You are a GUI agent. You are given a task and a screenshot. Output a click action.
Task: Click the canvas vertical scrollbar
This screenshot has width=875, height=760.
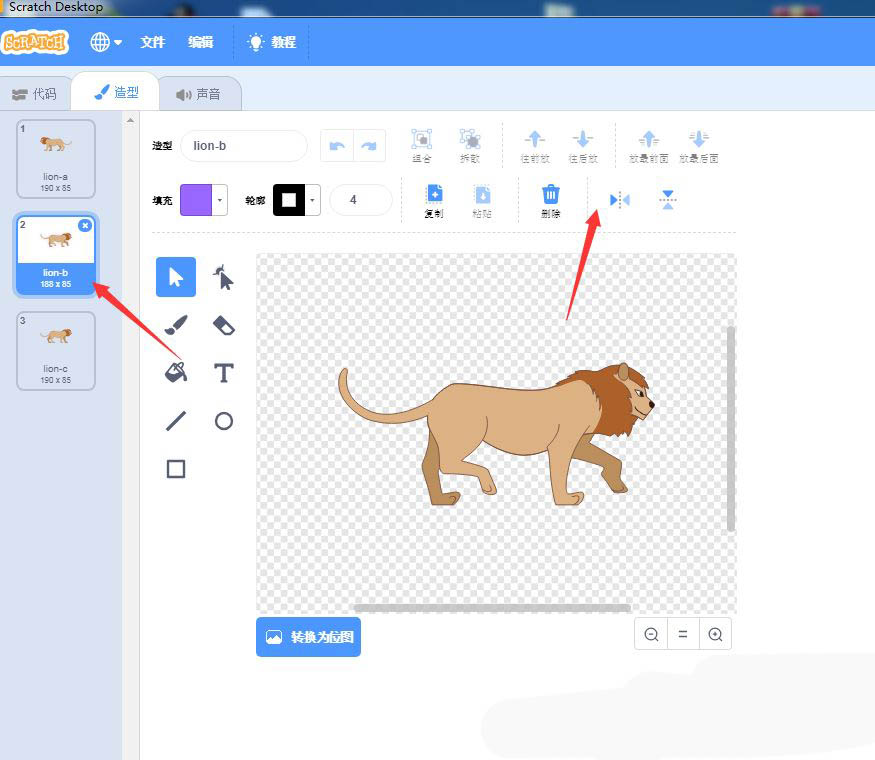point(730,429)
